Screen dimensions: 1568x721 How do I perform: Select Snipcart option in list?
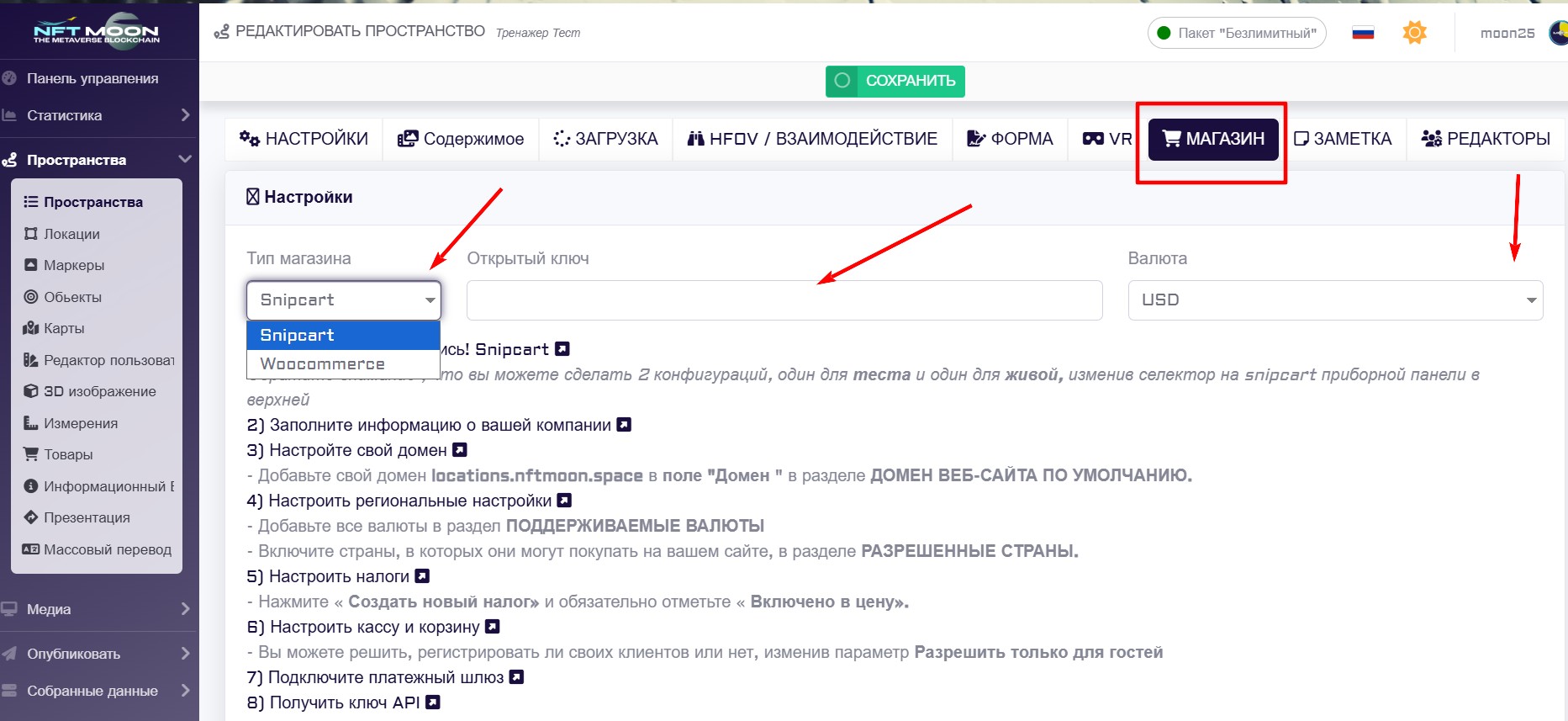coord(343,335)
